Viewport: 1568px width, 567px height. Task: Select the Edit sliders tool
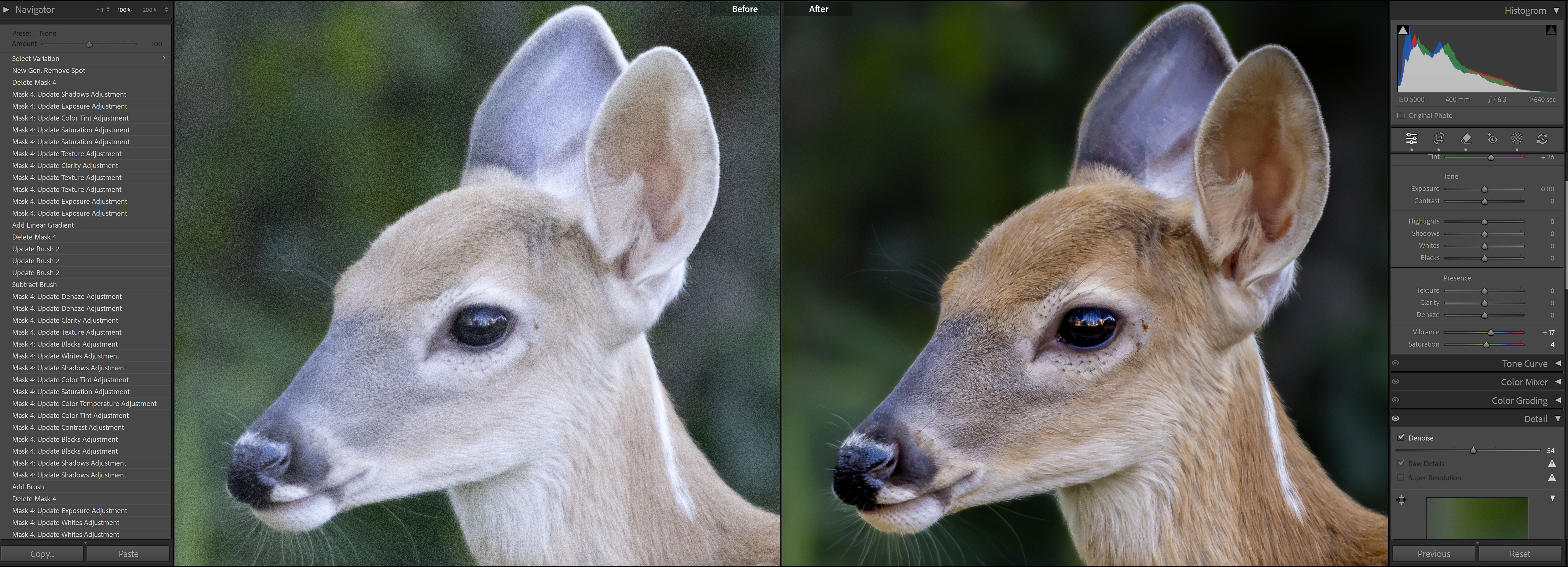[x=1411, y=139]
